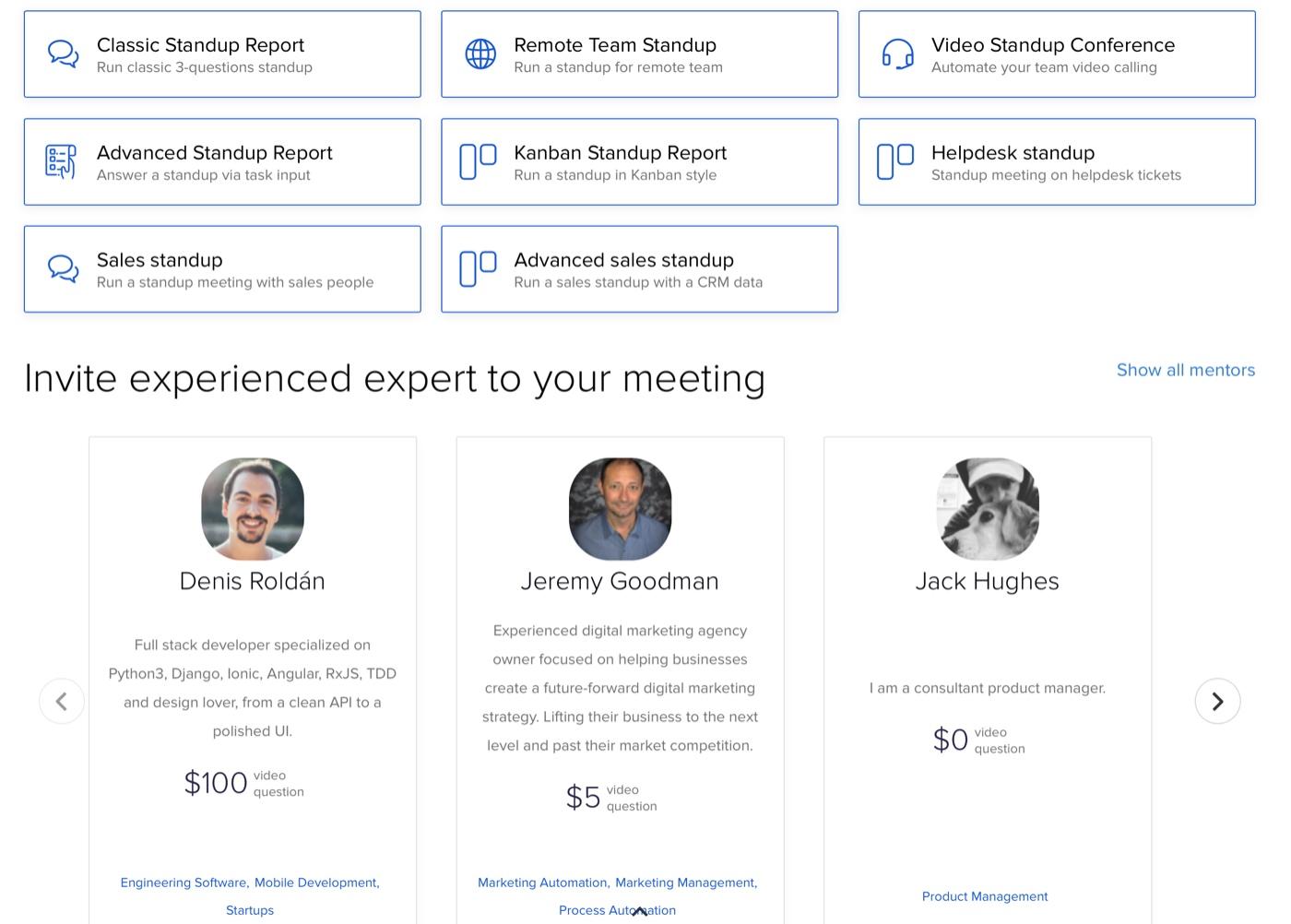This screenshot has width=1291, height=924.
Task: Click Denis Roldán's profile photo
Action: 253,509
